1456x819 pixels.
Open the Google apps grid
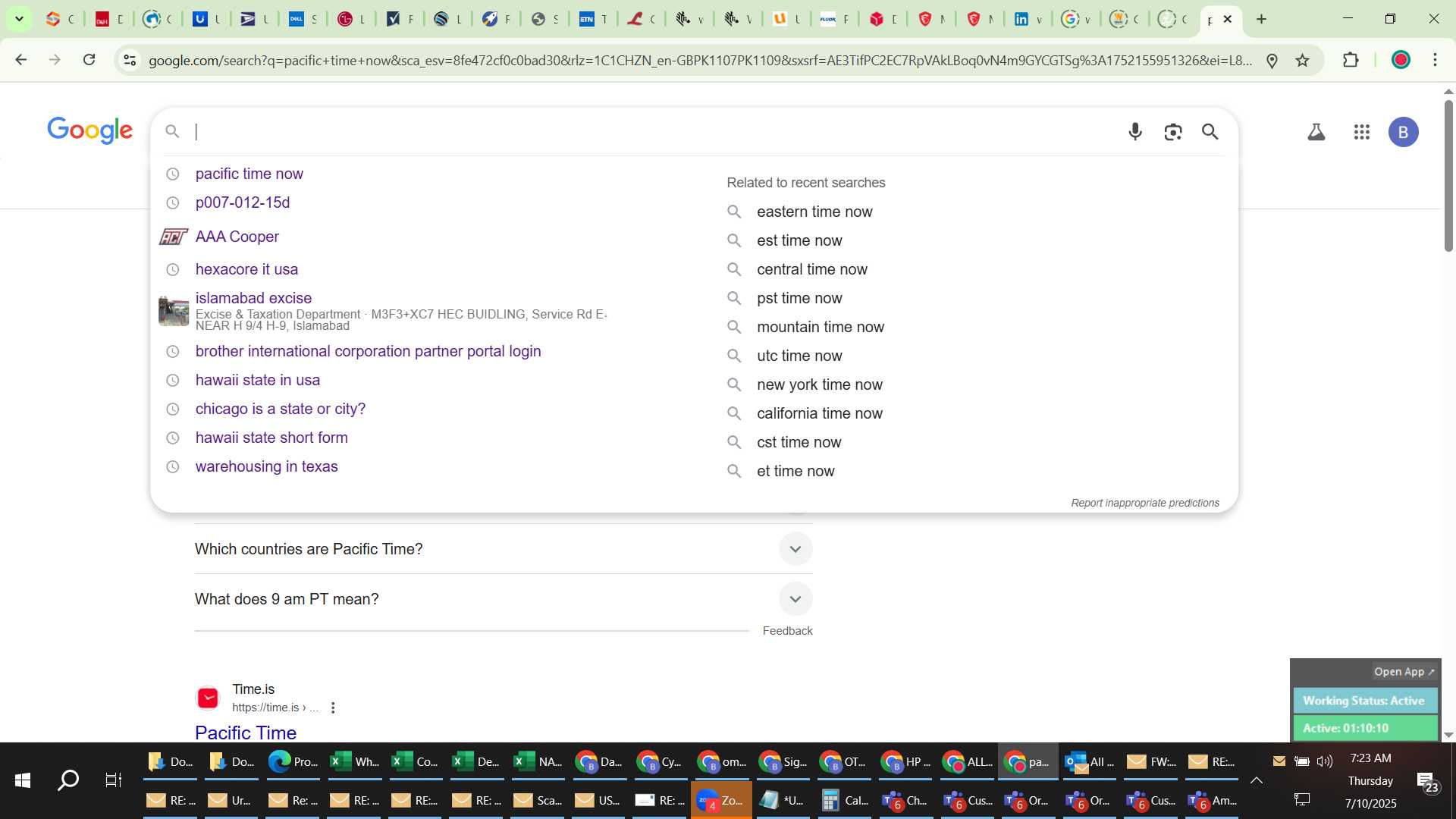(x=1362, y=132)
